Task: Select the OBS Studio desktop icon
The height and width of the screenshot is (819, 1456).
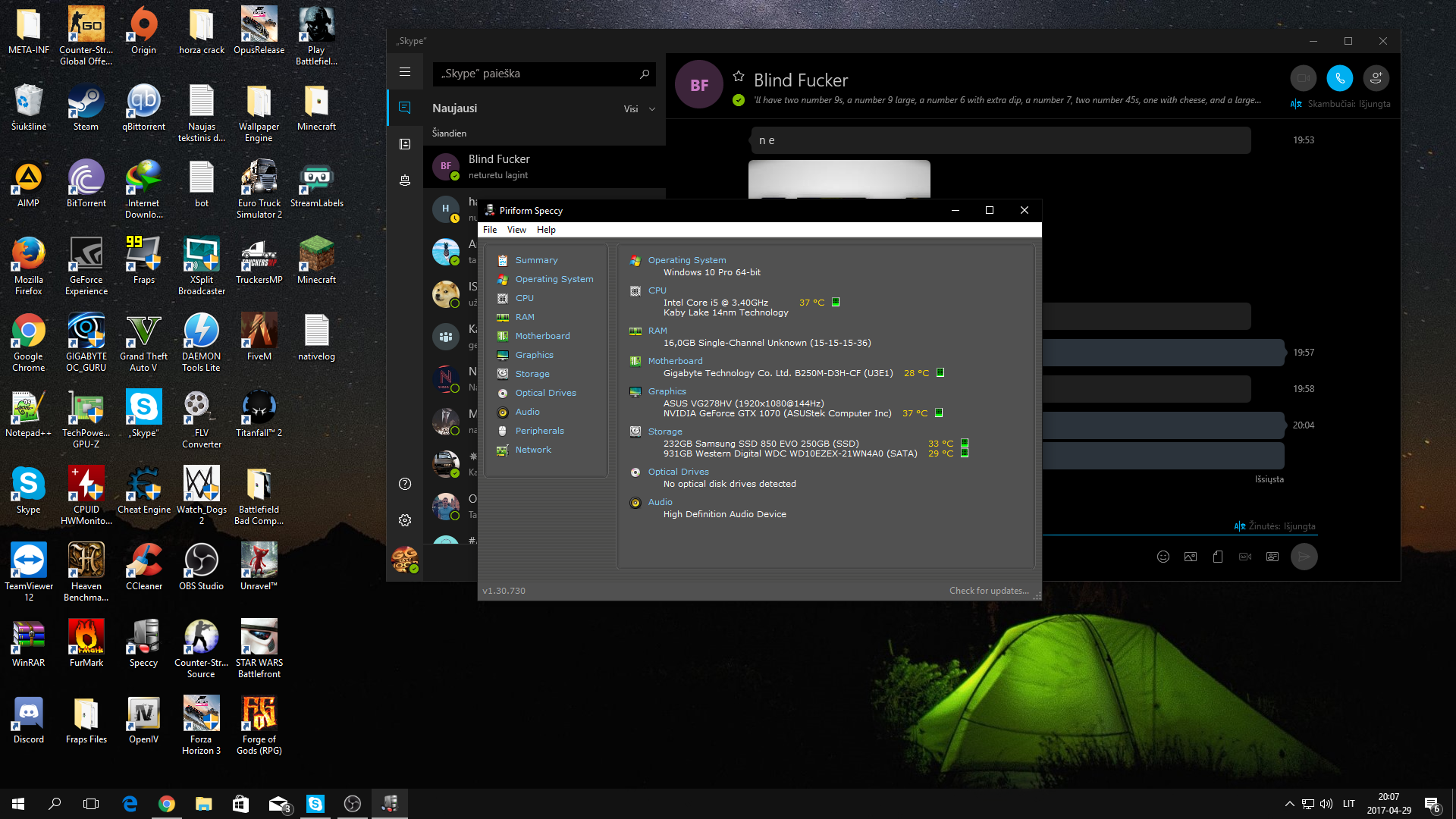Action: coord(201,567)
